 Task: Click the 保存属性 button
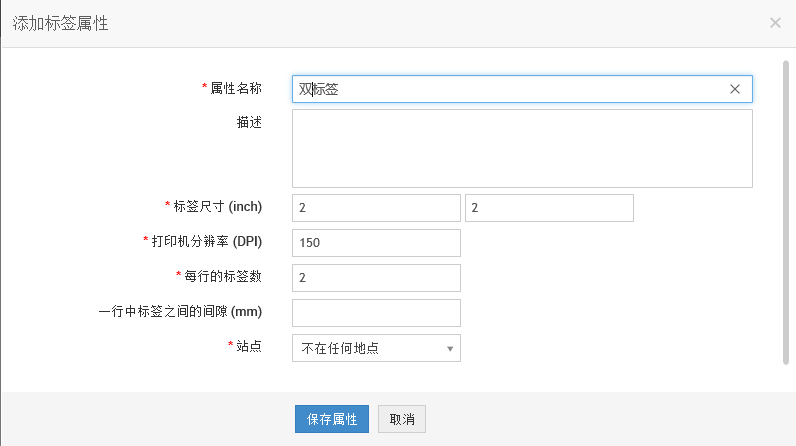(332, 418)
